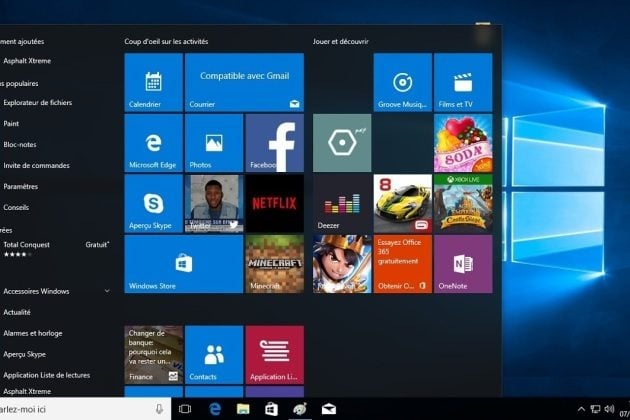Select Total Conquest suggested app
This screenshot has width=630, height=420.
point(56,249)
